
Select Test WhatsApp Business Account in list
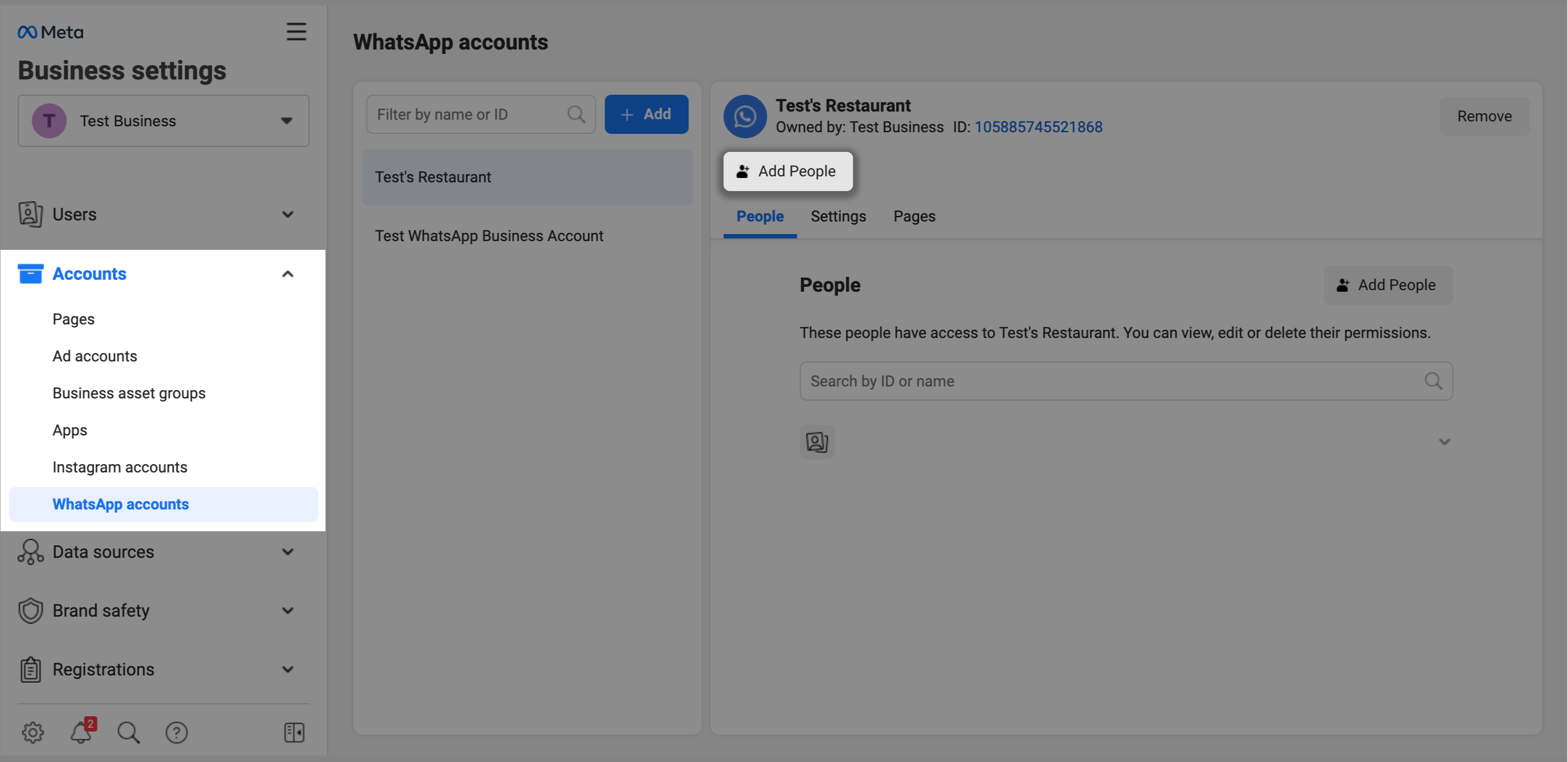pyautogui.click(x=489, y=236)
